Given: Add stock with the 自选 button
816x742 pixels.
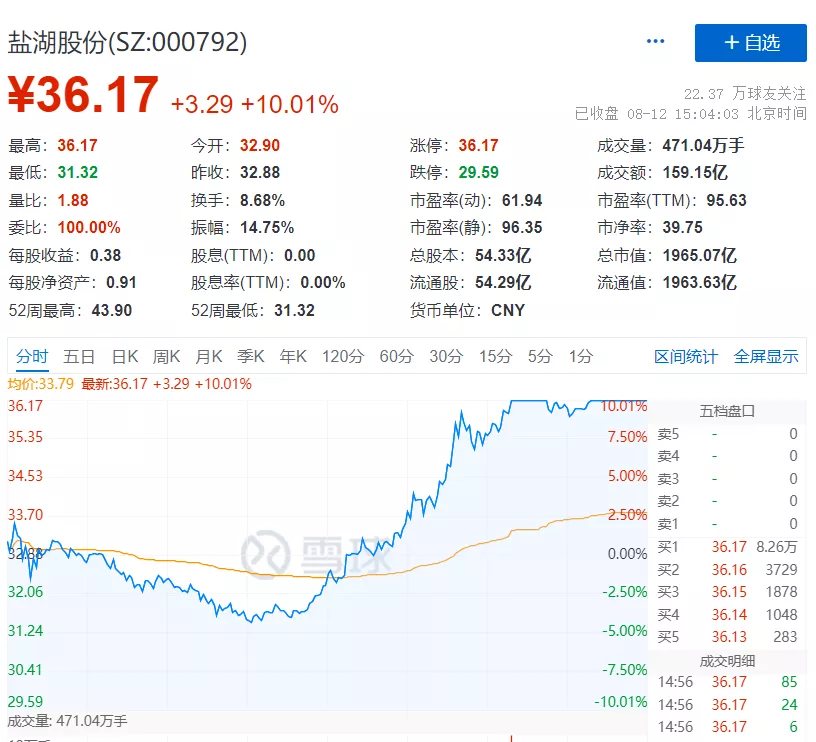Looking at the screenshot, I should tap(750, 43).
